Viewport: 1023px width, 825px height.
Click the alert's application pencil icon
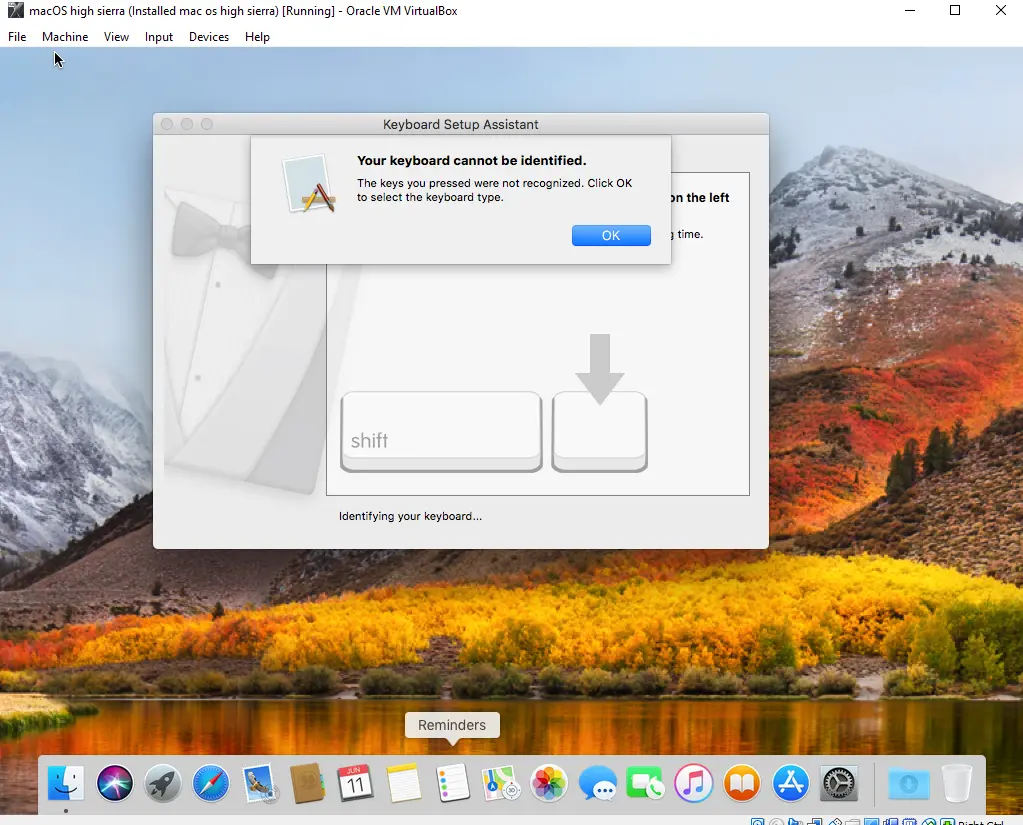click(309, 184)
